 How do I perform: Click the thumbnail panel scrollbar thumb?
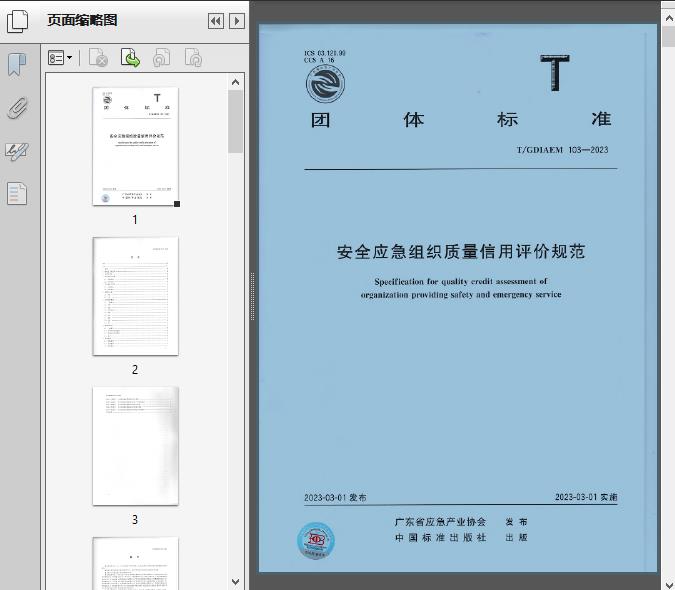[x=235, y=121]
